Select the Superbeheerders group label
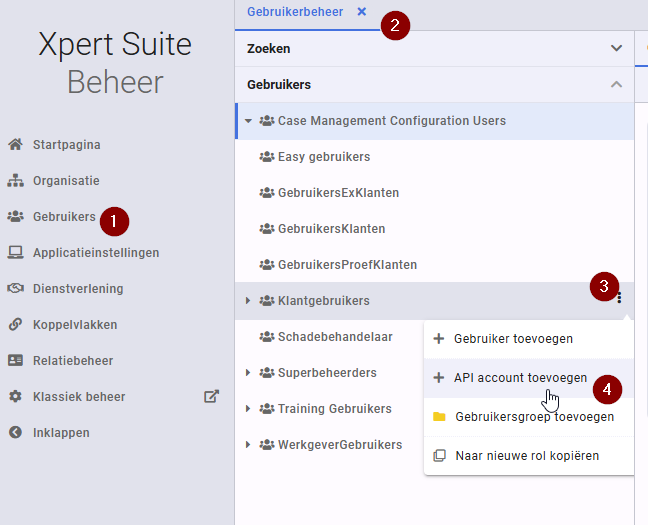Viewport: 648px width, 525px height. coord(327,373)
